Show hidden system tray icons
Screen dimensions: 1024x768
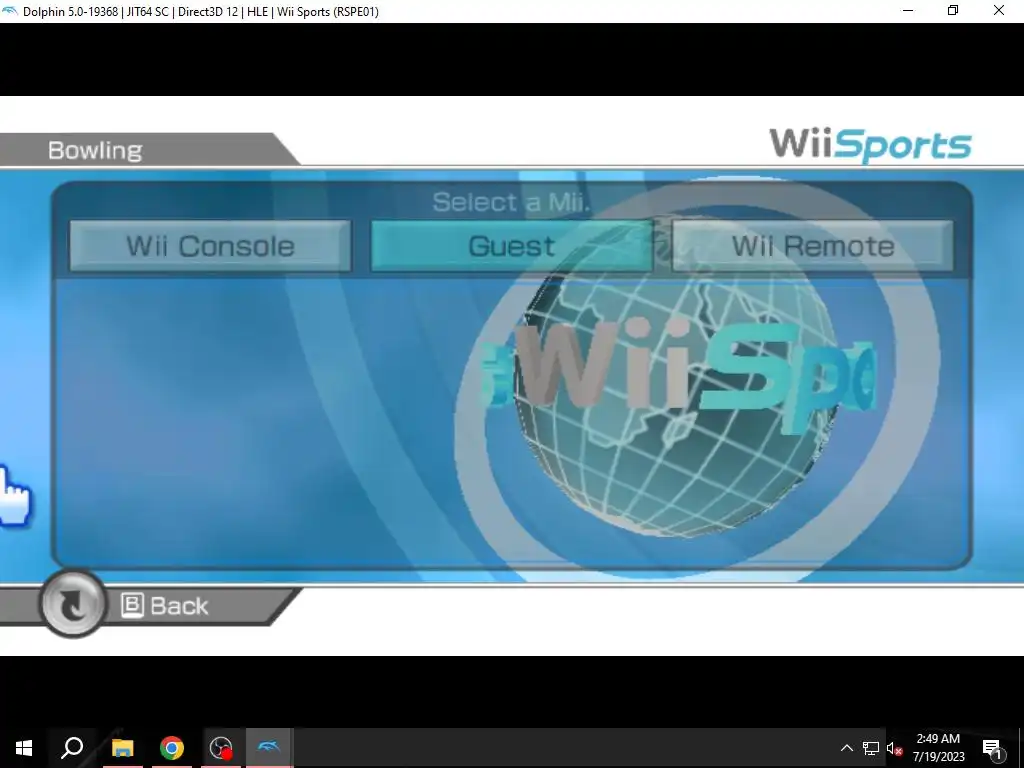(846, 748)
